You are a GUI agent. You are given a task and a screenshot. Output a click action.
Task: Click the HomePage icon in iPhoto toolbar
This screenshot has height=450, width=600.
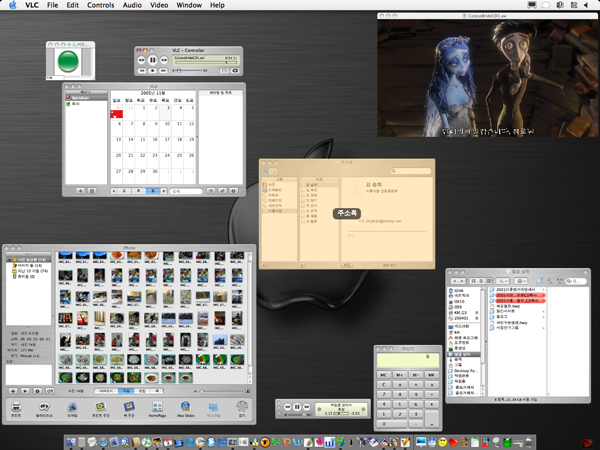point(157,408)
